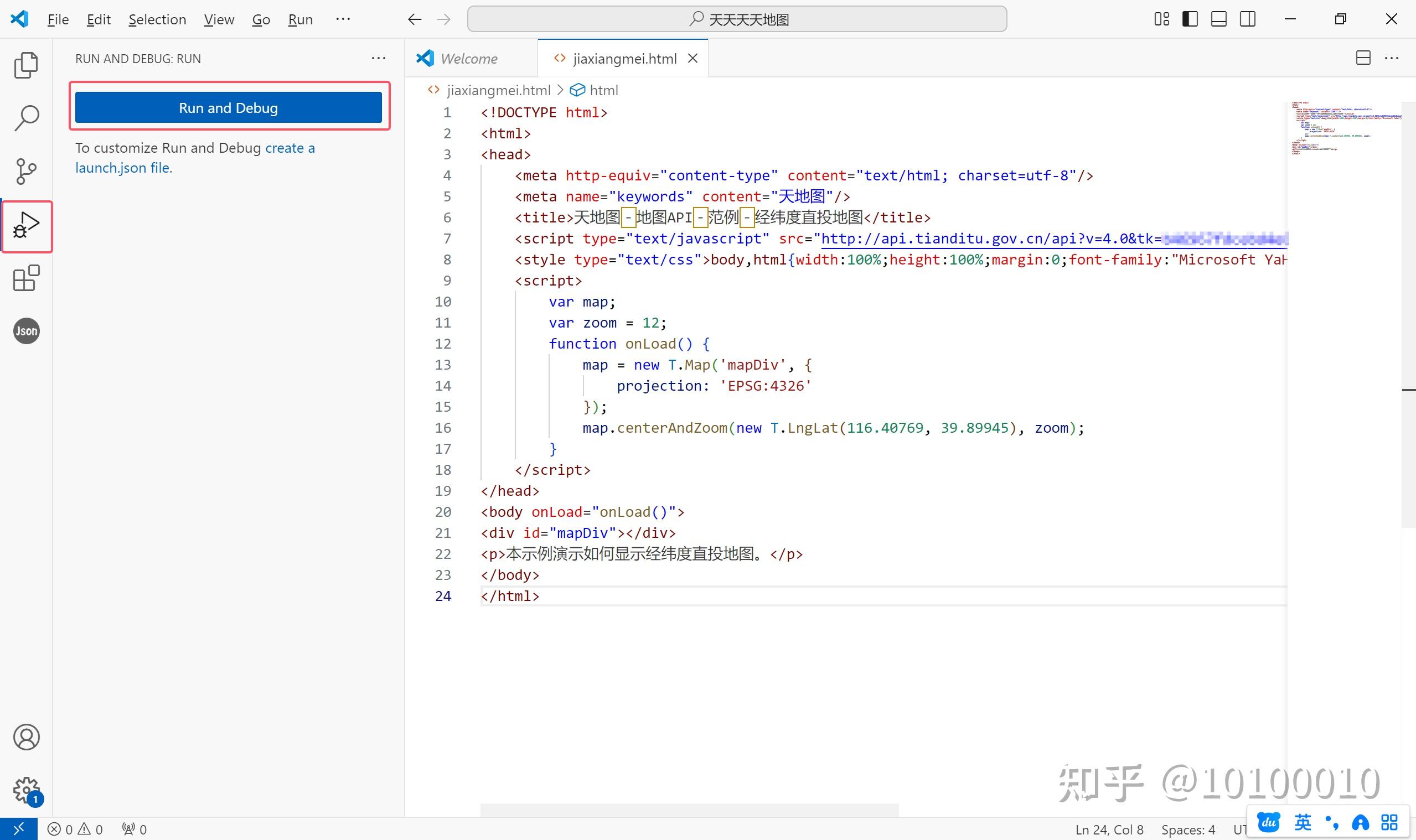
Task: Open the Manage gear icon
Action: (26, 790)
